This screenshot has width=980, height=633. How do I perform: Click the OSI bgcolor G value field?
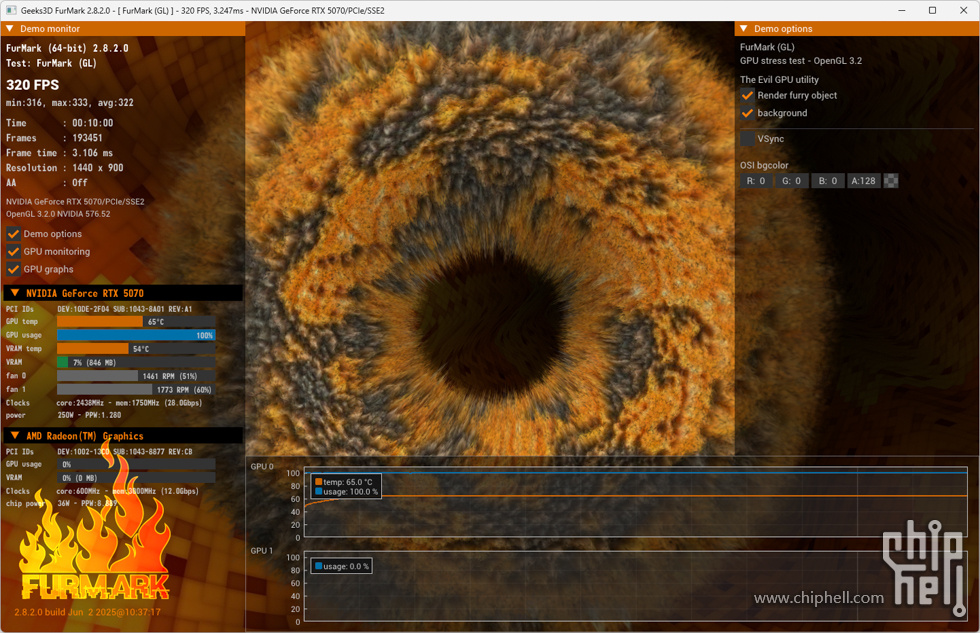791,181
